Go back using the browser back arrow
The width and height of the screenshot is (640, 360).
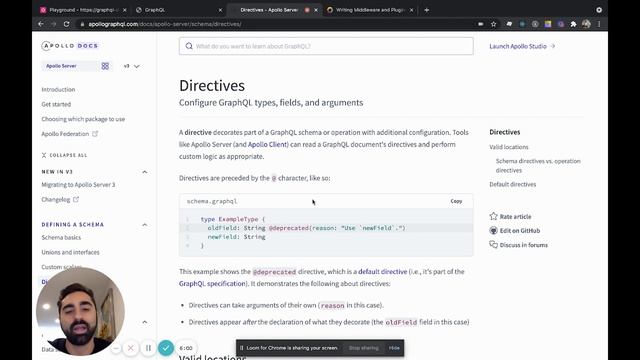pyautogui.click(x=41, y=24)
